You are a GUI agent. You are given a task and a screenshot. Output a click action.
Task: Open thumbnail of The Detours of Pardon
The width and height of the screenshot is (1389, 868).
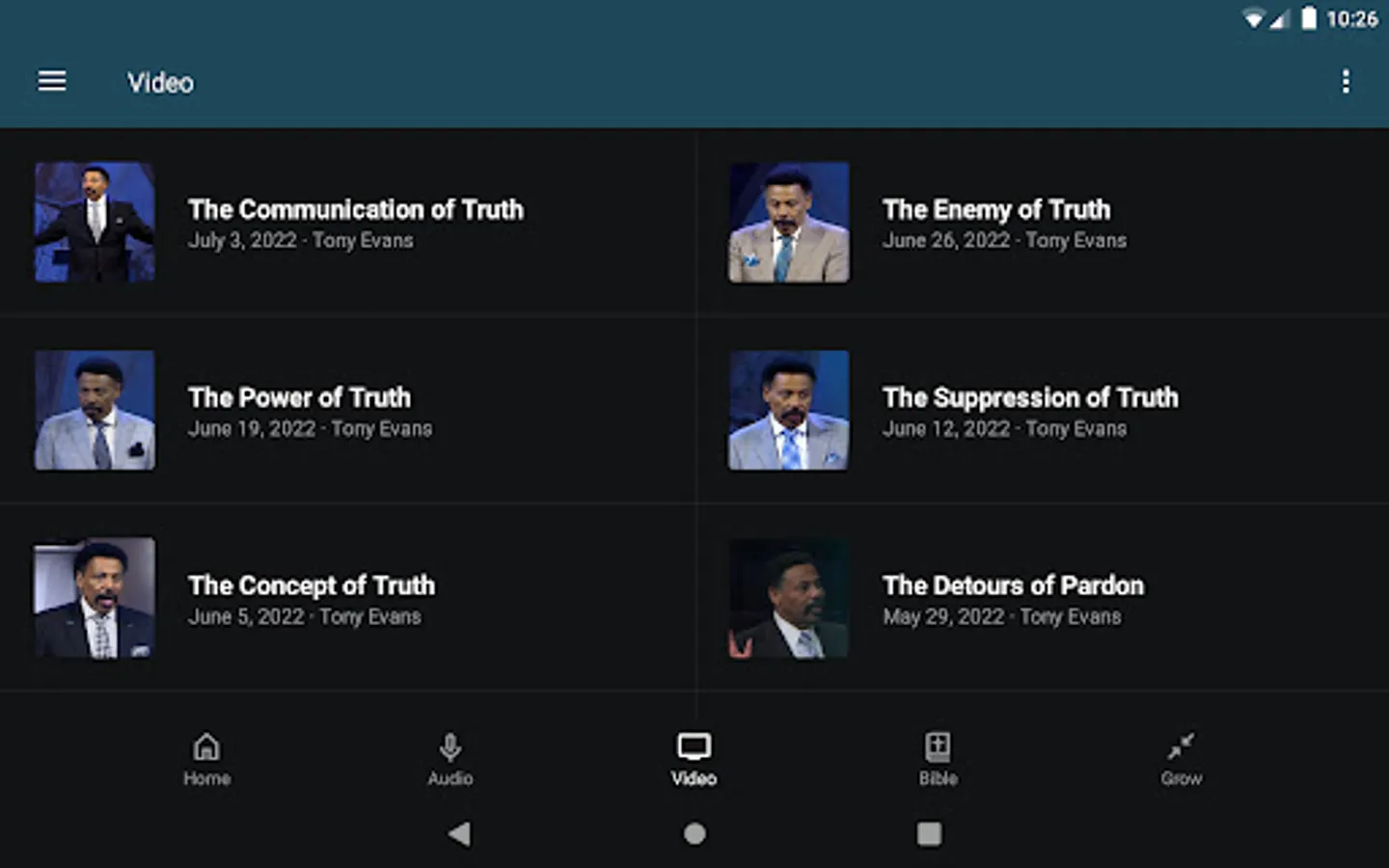pyautogui.click(x=789, y=598)
